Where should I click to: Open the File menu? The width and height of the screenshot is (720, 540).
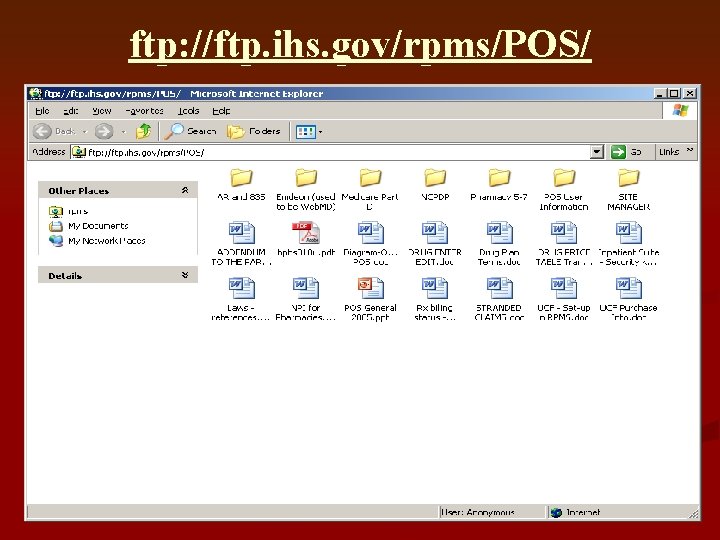42,111
